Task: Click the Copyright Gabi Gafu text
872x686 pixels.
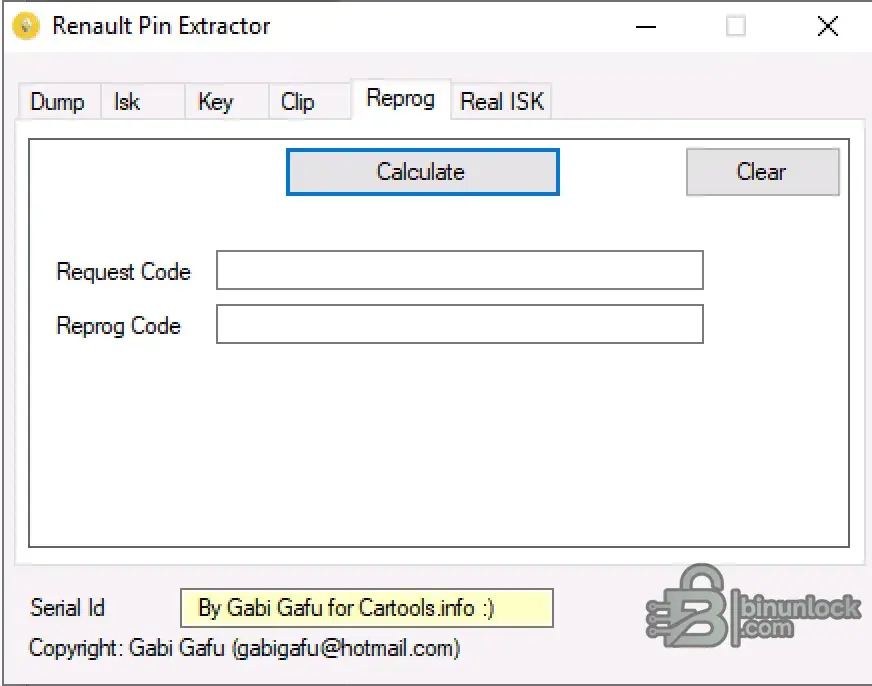Action: coord(245,648)
